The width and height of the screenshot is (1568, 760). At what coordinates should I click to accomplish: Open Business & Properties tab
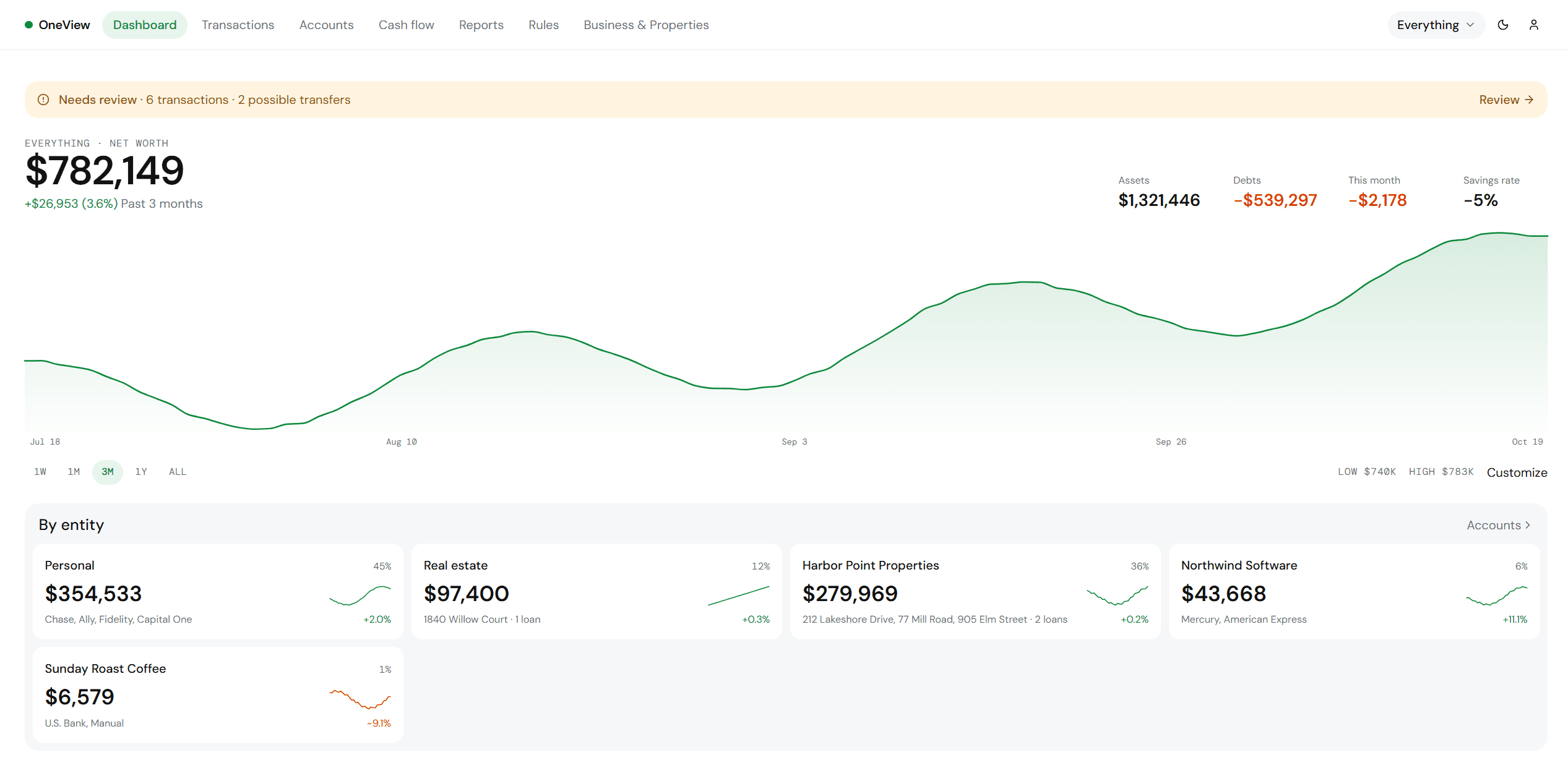[x=646, y=25]
